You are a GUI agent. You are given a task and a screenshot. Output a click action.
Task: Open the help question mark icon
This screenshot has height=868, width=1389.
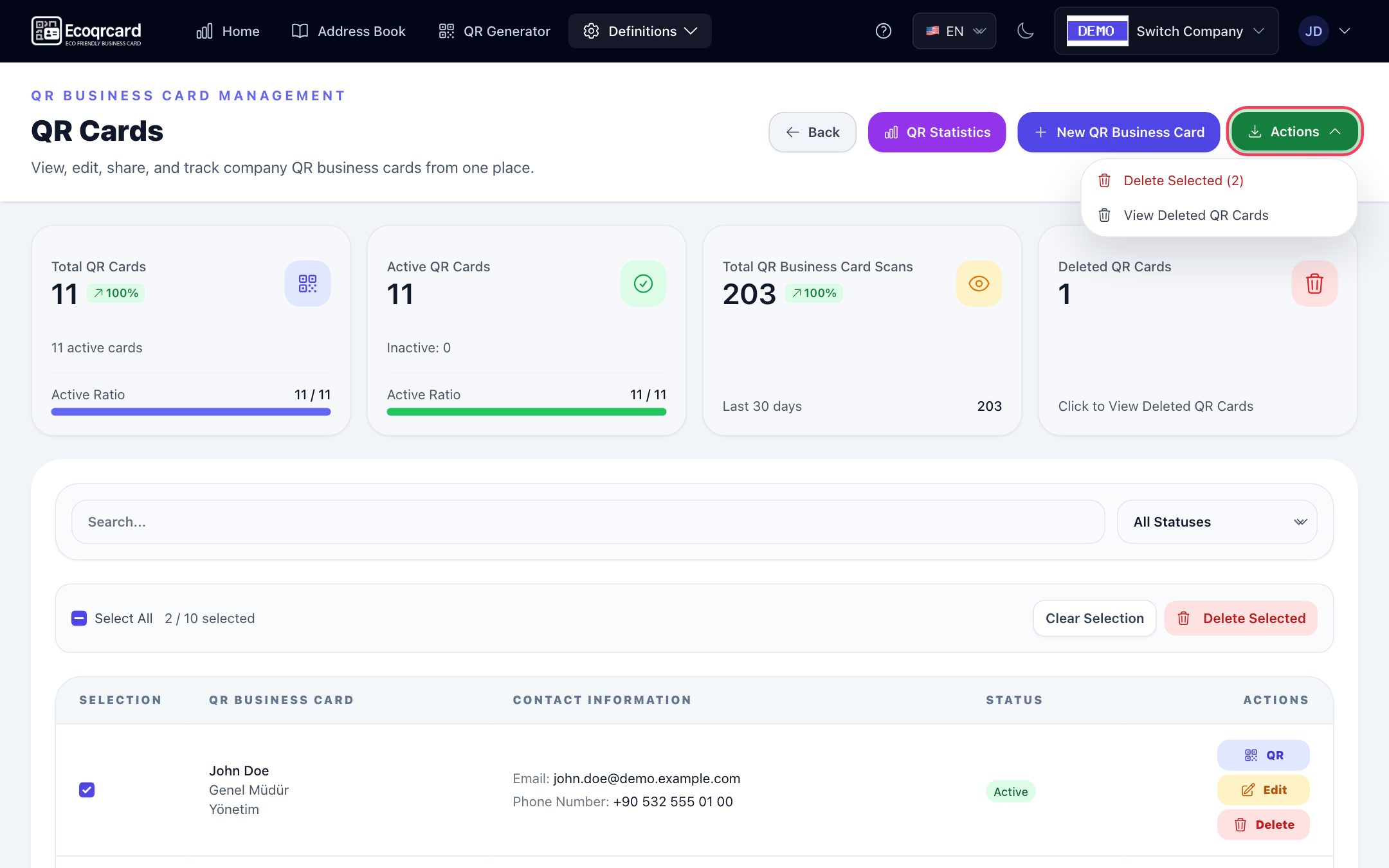(x=884, y=31)
